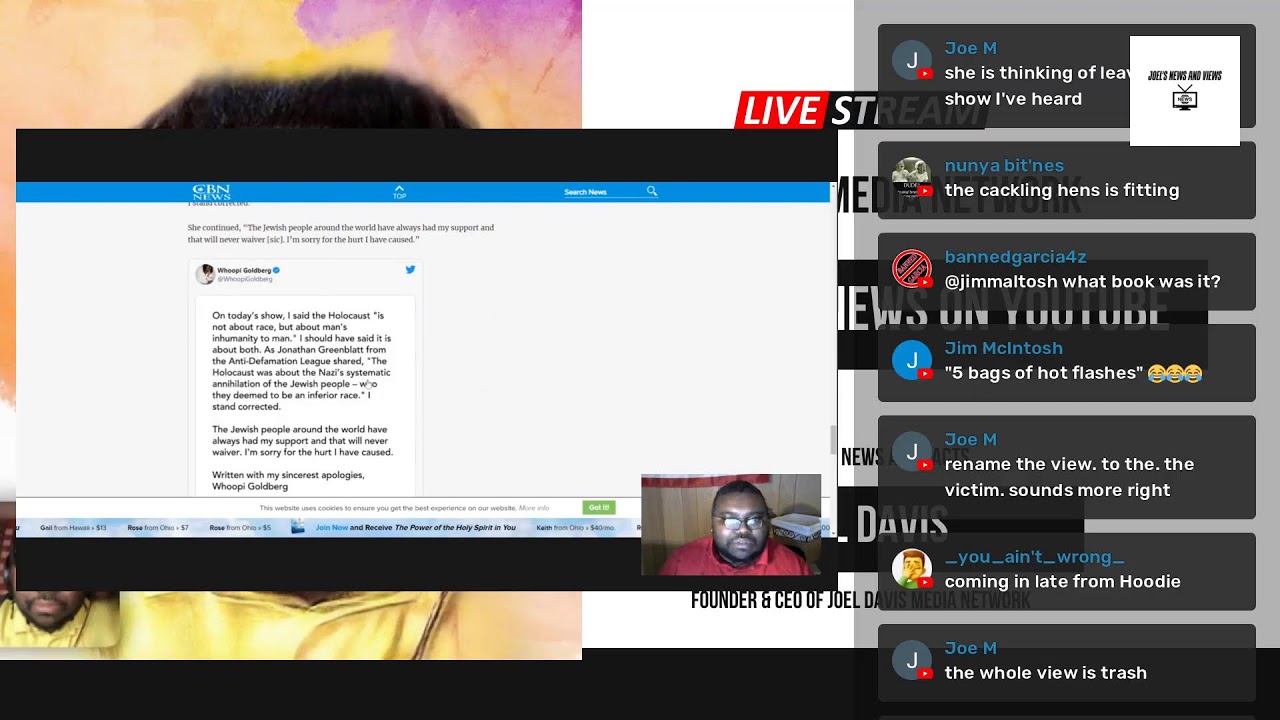Click the Joel's News and Views channel logo
This screenshot has height=720, width=1280.
(x=1185, y=91)
